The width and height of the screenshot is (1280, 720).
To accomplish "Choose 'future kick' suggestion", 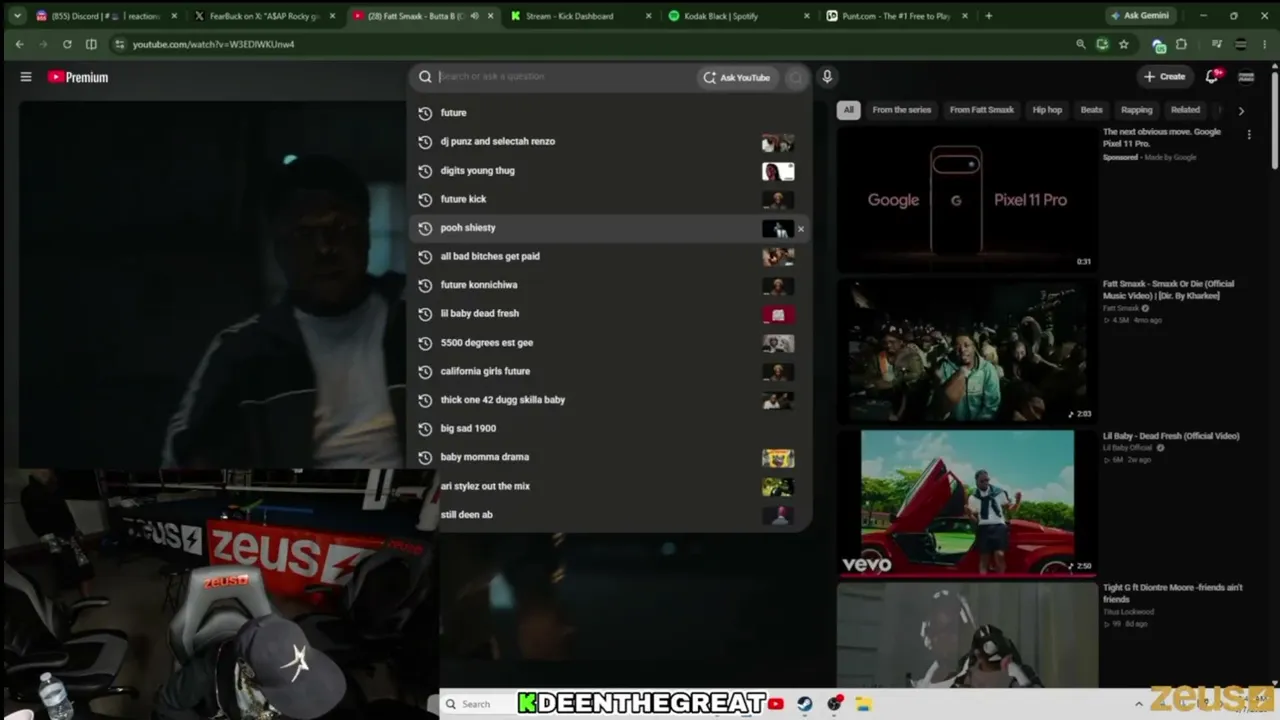I will (x=610, y=200).
